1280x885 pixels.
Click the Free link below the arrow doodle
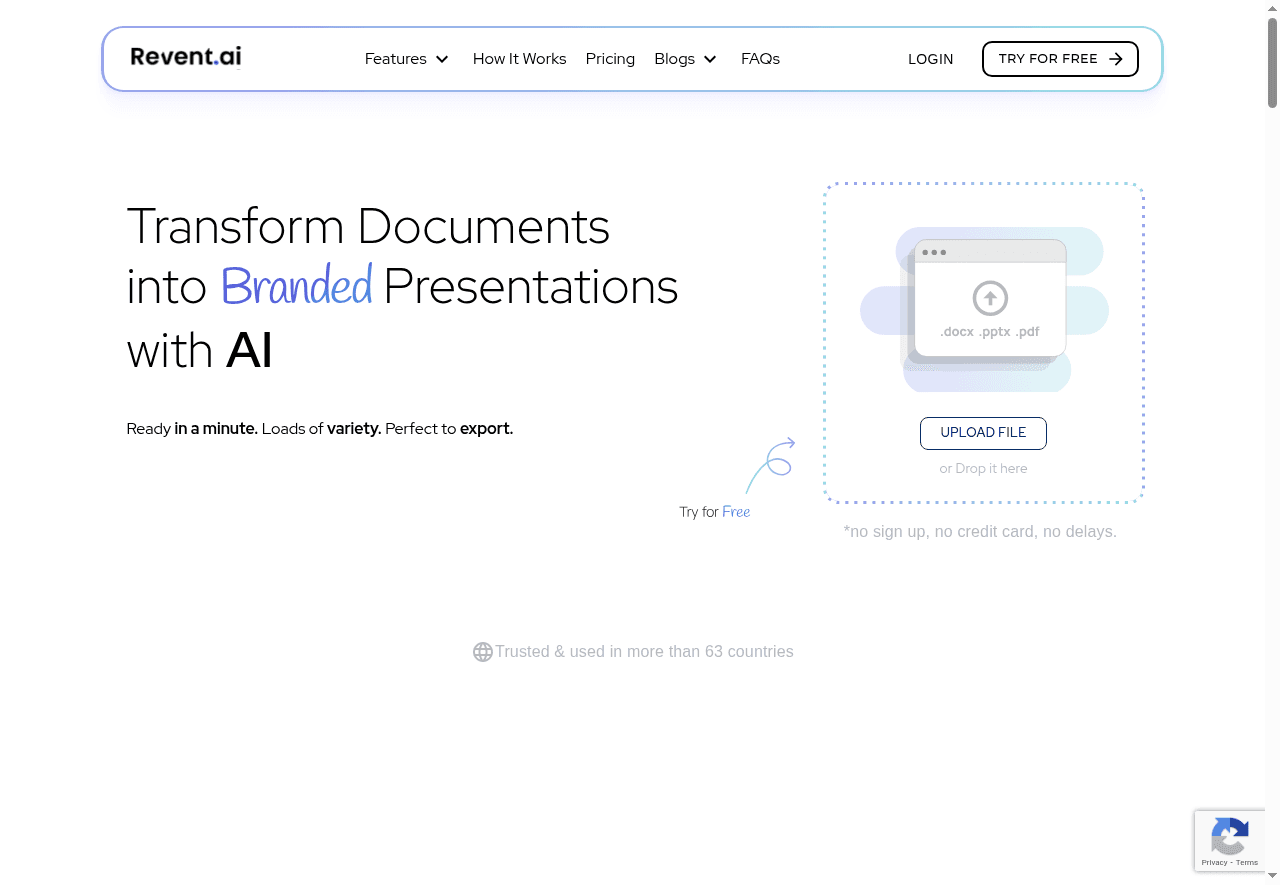pos(736,511)
